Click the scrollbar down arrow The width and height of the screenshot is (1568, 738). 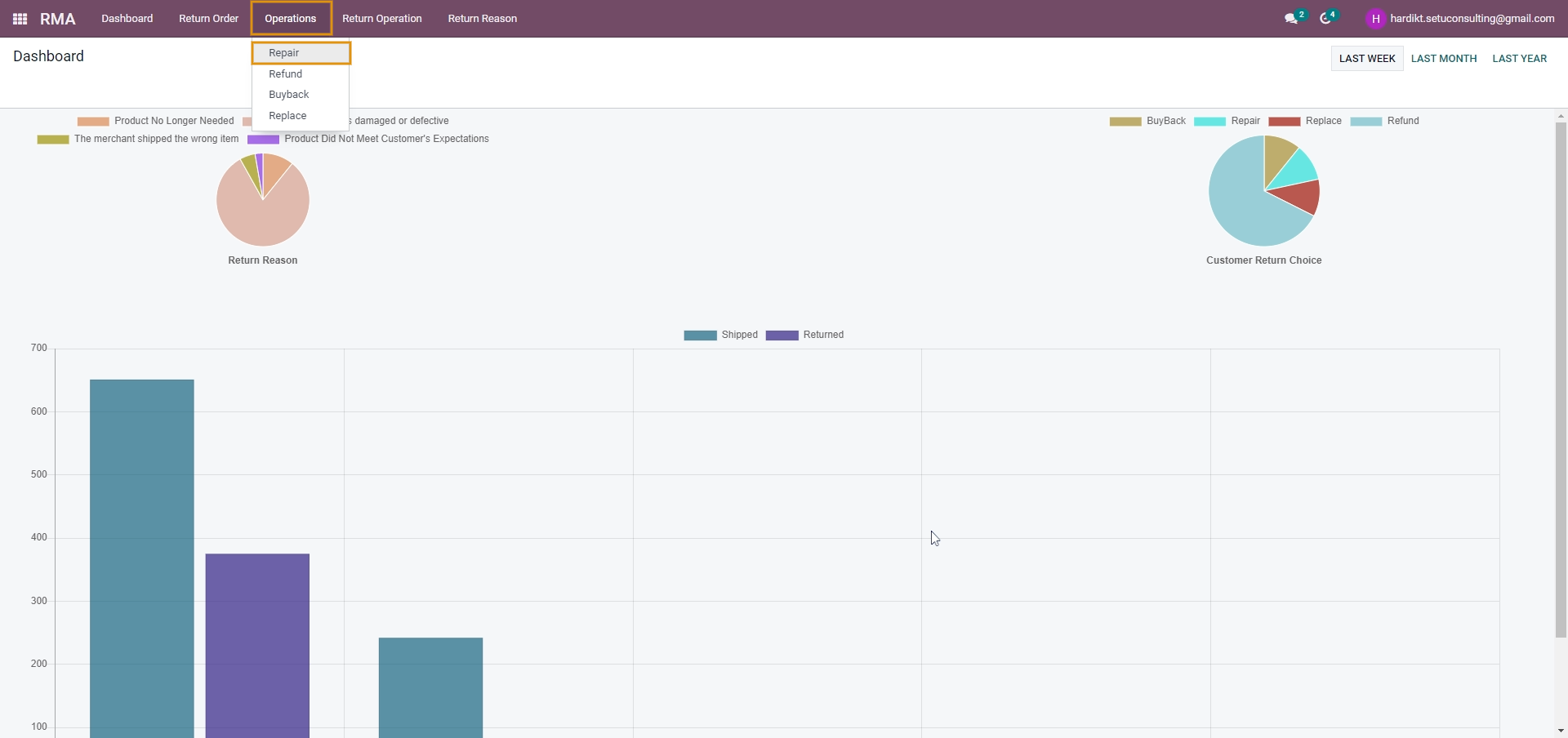[1561, 731]
